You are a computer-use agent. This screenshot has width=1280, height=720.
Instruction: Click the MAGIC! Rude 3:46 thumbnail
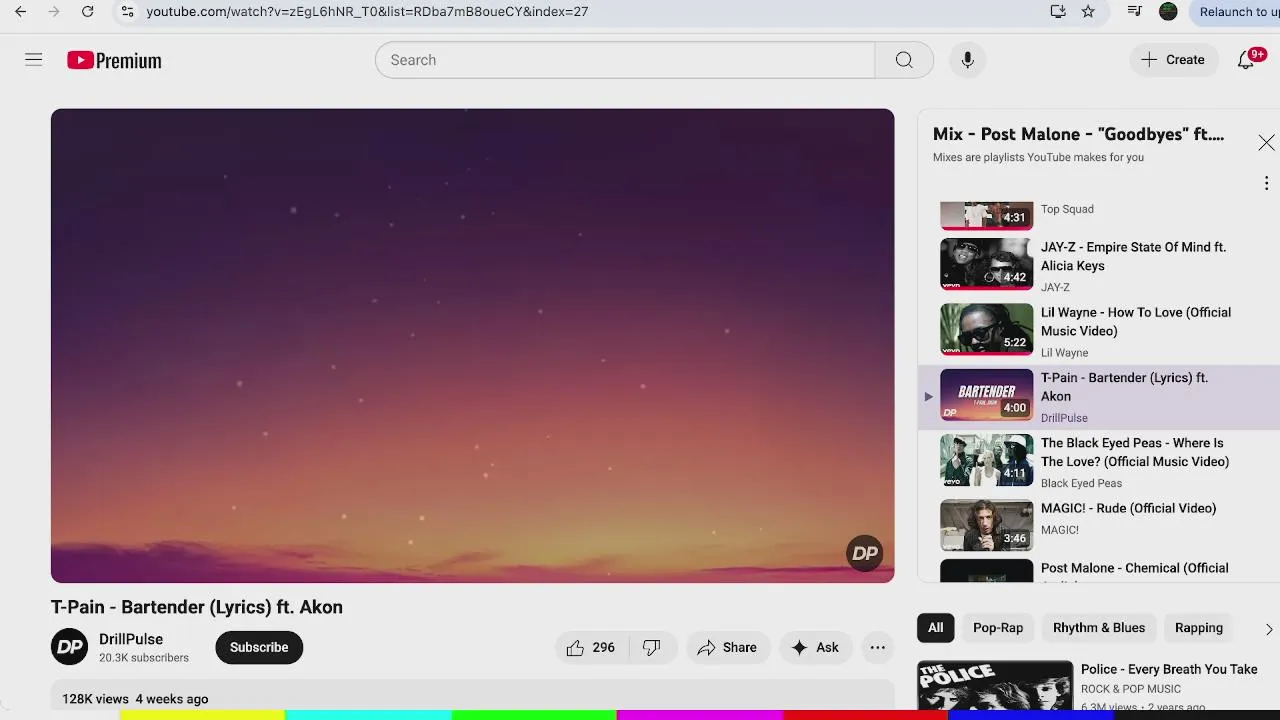pyautogui.click(x=986, y=525)
